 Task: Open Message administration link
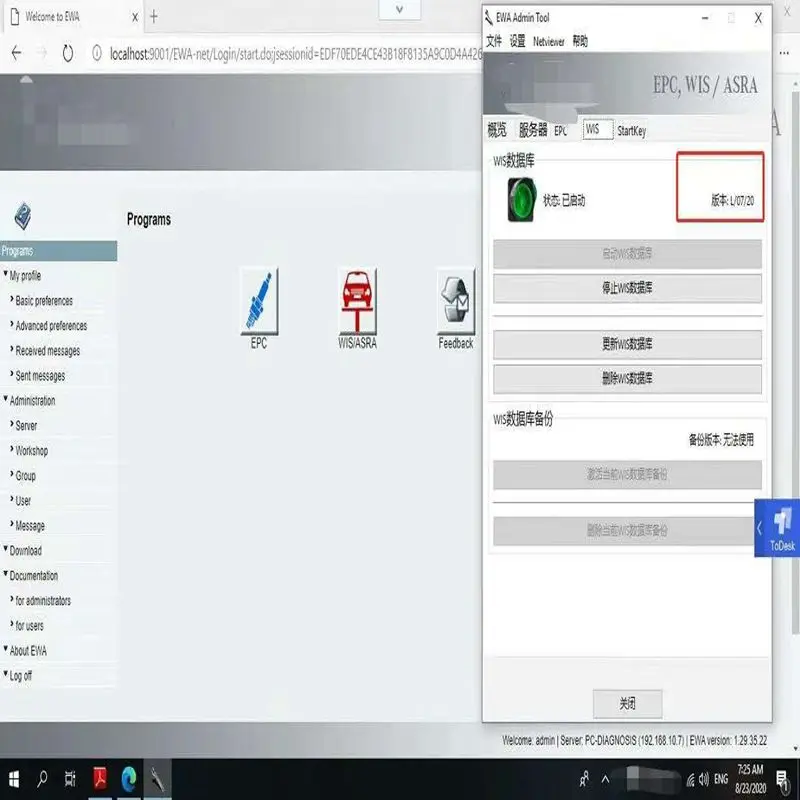click(30, 526)
